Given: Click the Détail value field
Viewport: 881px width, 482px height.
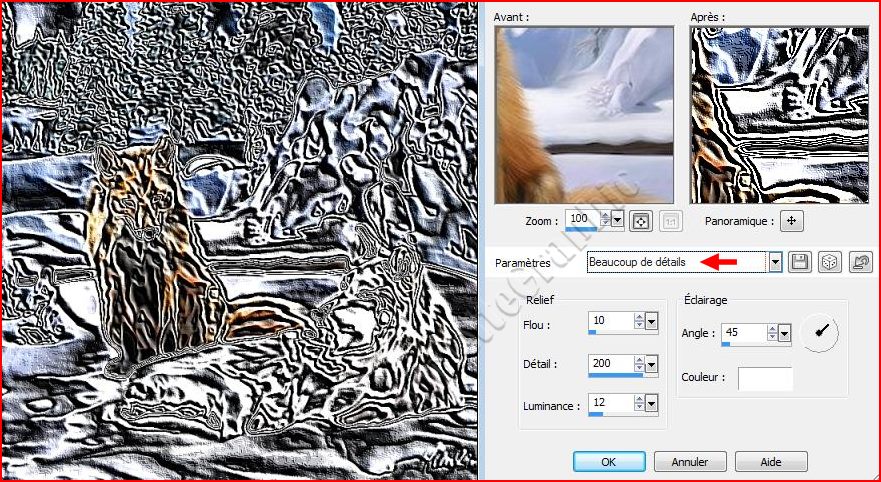Looking at the screenshot, I should coord(610,363).
